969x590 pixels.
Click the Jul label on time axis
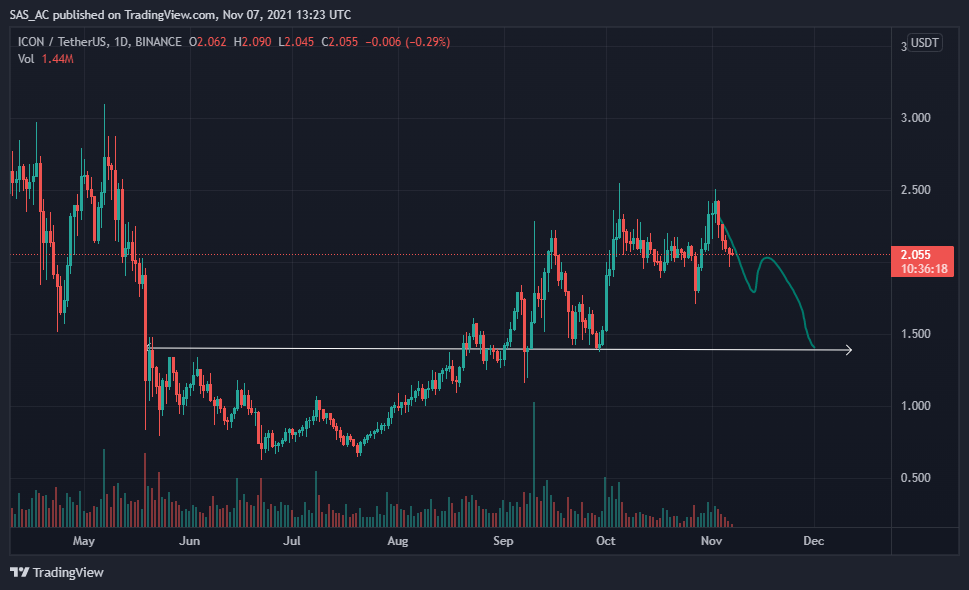(x=292, y=541)
